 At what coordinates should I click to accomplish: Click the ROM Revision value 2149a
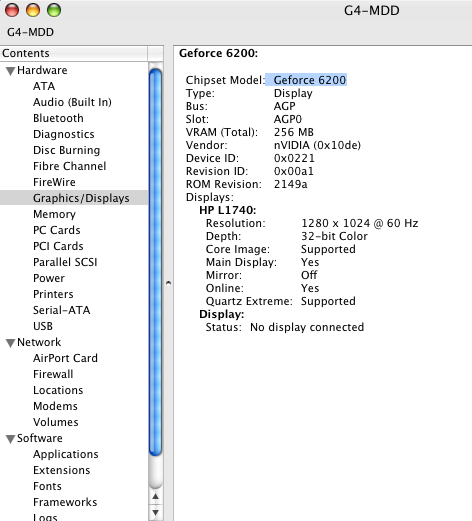coord(290,184)
